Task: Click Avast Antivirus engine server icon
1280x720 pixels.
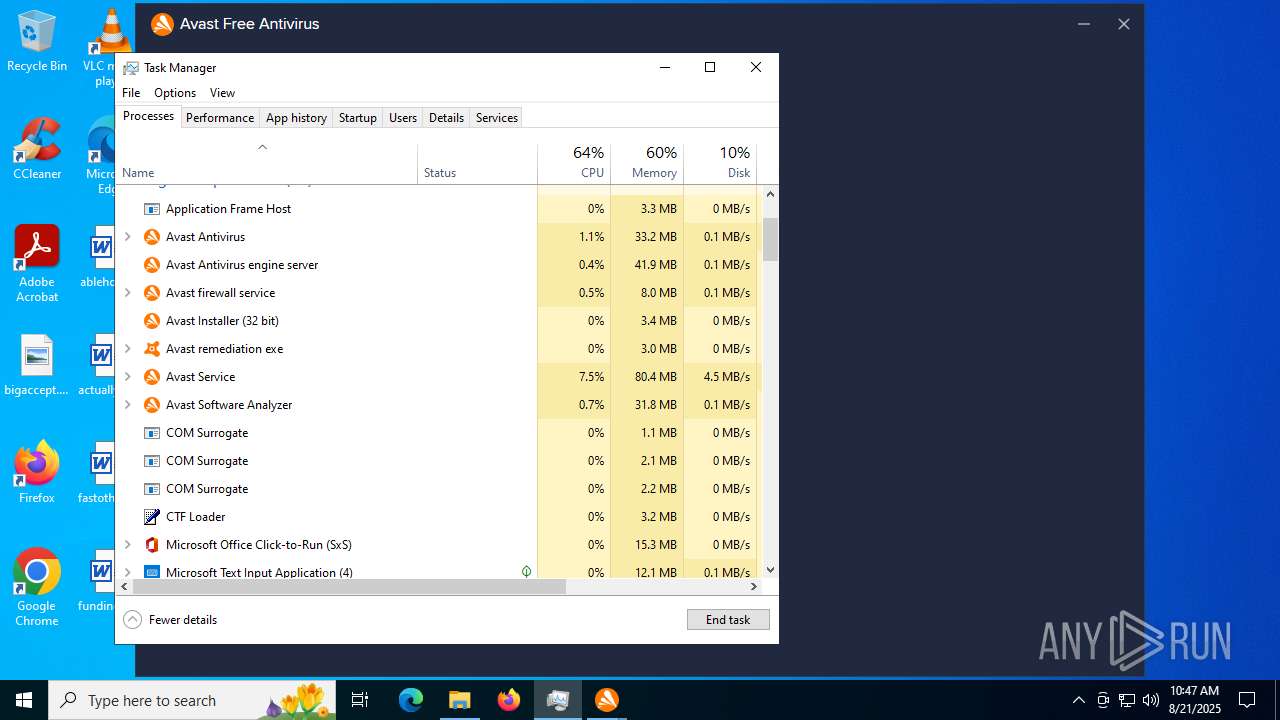Action: pos(152,265)
